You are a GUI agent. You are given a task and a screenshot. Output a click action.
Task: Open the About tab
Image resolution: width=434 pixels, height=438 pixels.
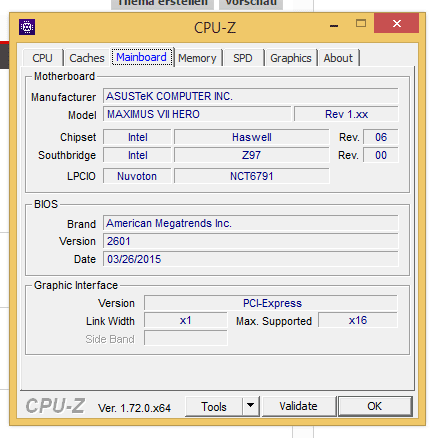click(338, 58)
